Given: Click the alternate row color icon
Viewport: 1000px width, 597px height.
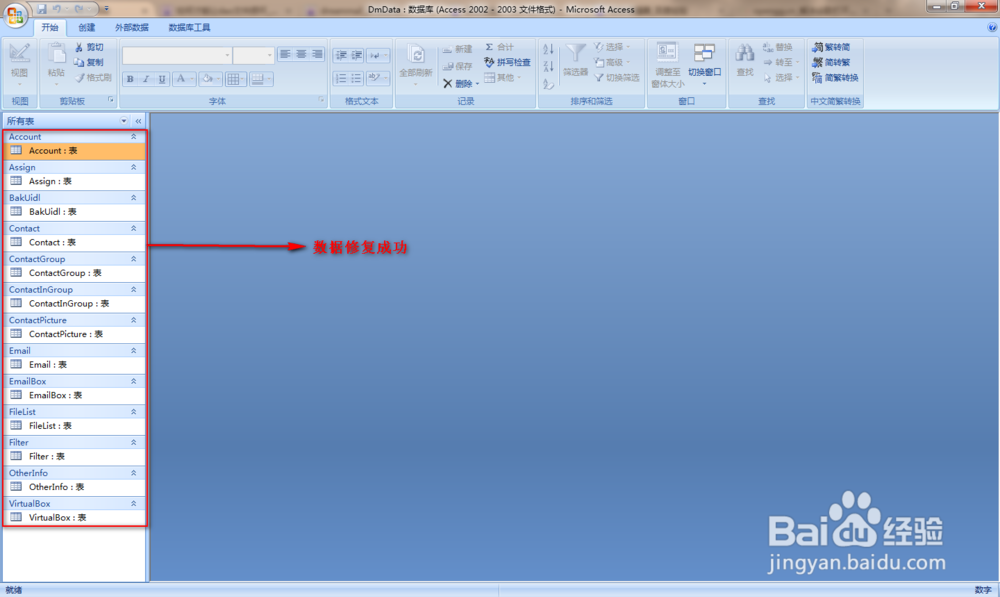Looking at the screenshot, I should point(260,79).
